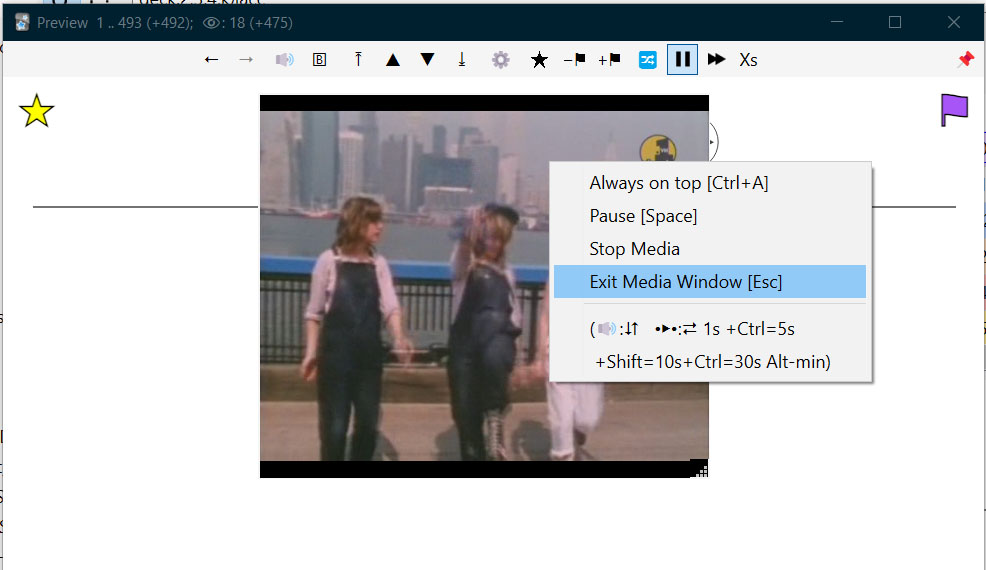This screenshot has height=570, width=986.
Task: Select 'Stop Media' in context menu
Action: coord(635,249)
